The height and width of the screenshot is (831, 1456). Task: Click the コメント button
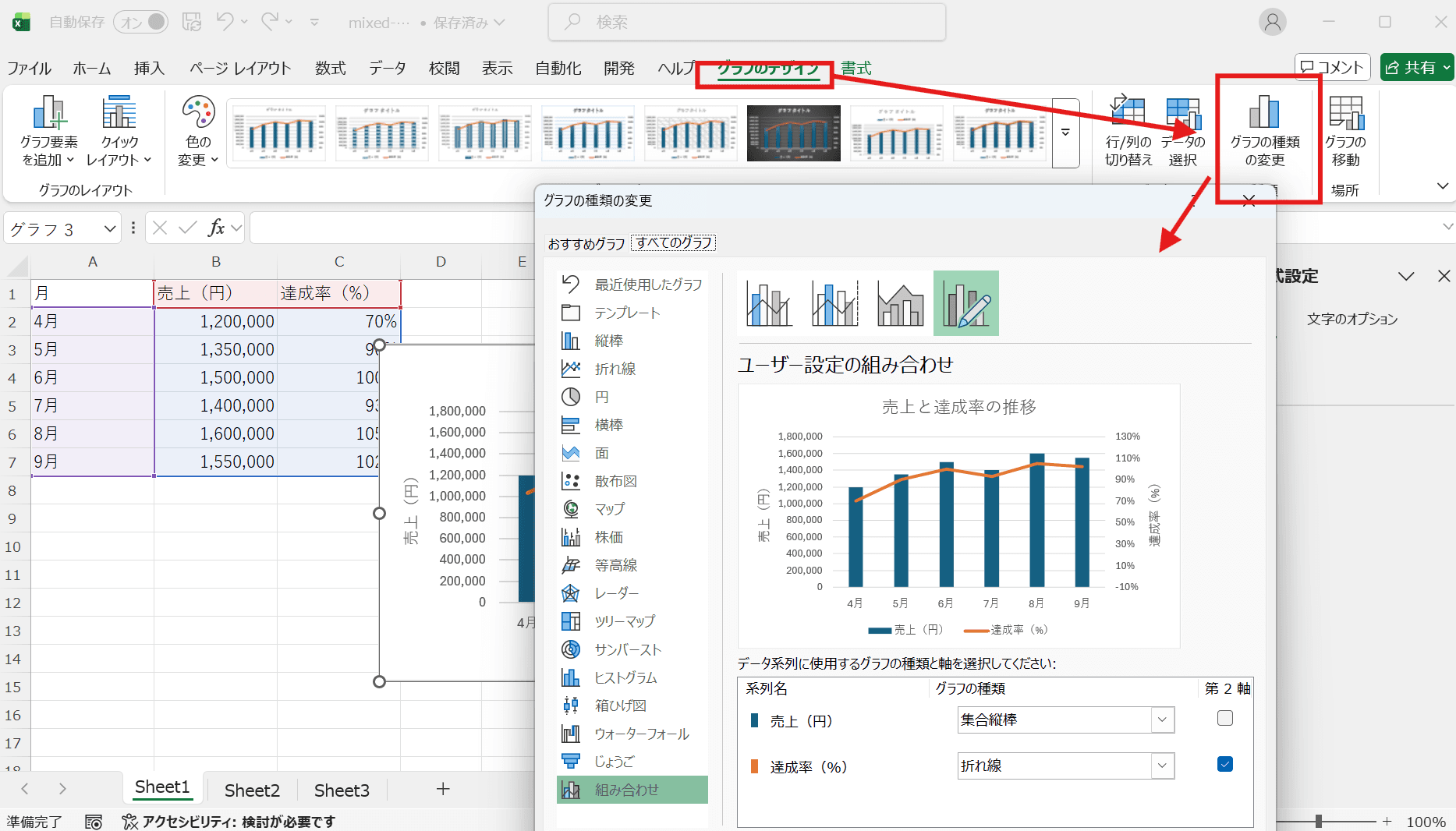click(x=1332, y=68)
